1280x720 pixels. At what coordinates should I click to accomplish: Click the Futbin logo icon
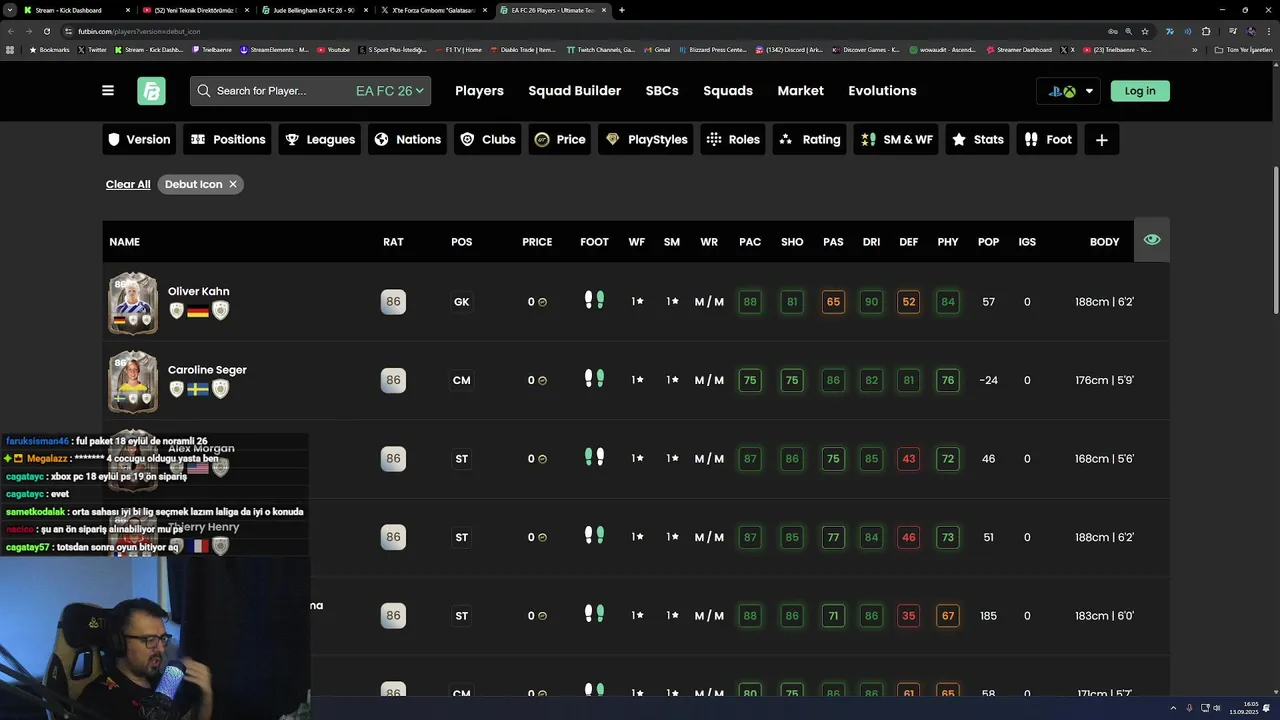click(x=151, y=91)
